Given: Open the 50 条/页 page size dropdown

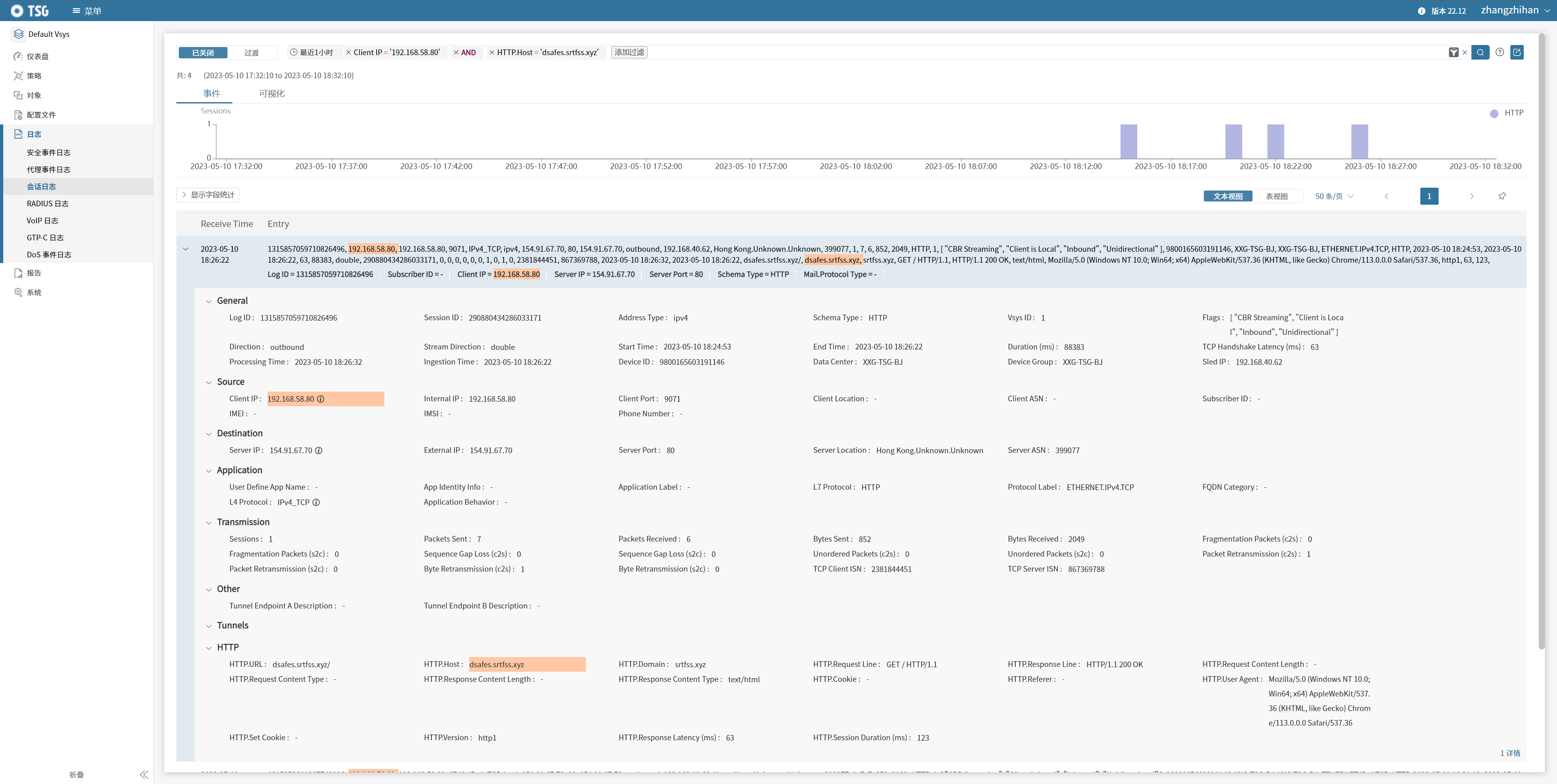Looking at the screenshot, I should (1334, 197).
